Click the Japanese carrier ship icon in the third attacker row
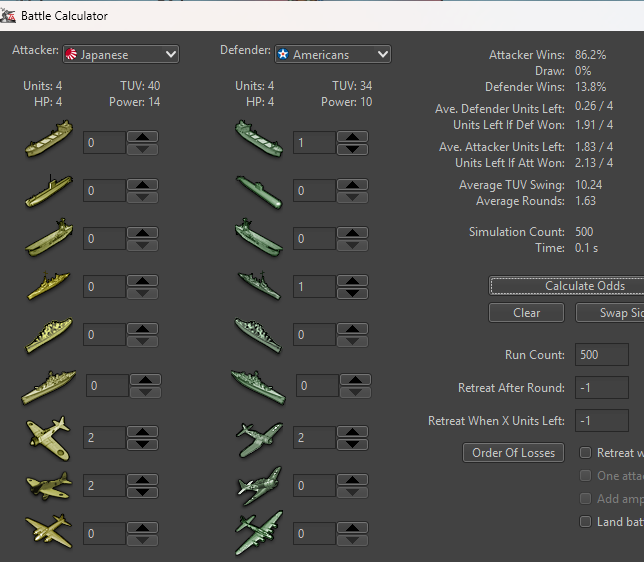Screen dimensions: 644x562 click(49, 237)
